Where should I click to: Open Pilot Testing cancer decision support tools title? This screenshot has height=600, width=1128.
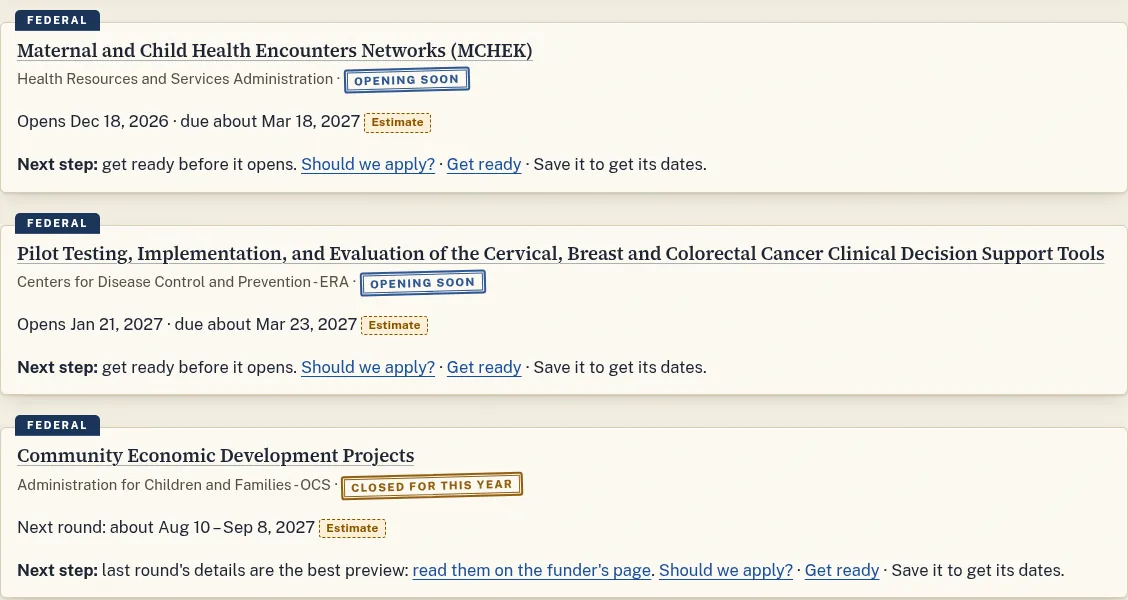(560, 253)
